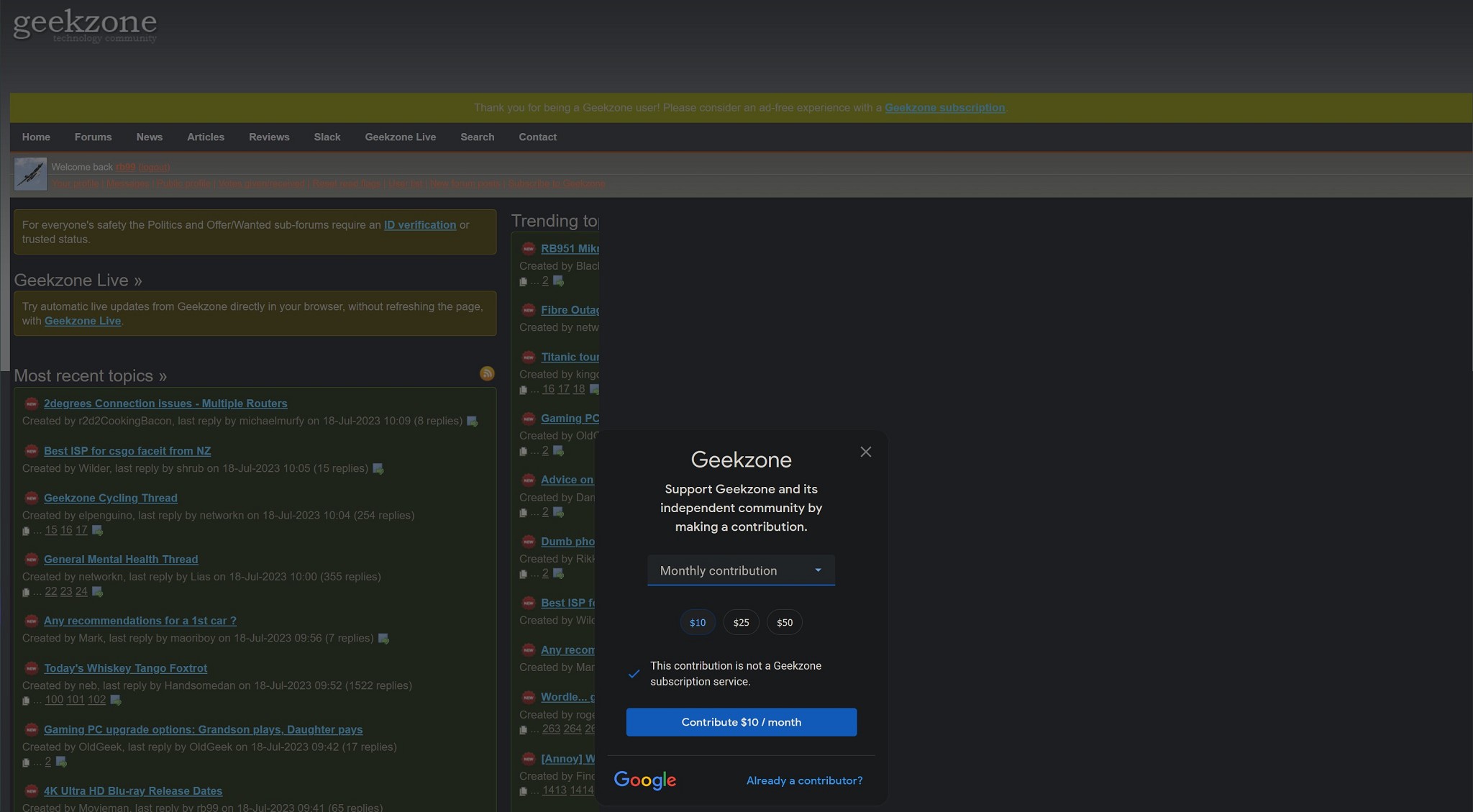Click the geekzone logo
The width and height of the screenshot is (1473, 812).
click(85, 25)
